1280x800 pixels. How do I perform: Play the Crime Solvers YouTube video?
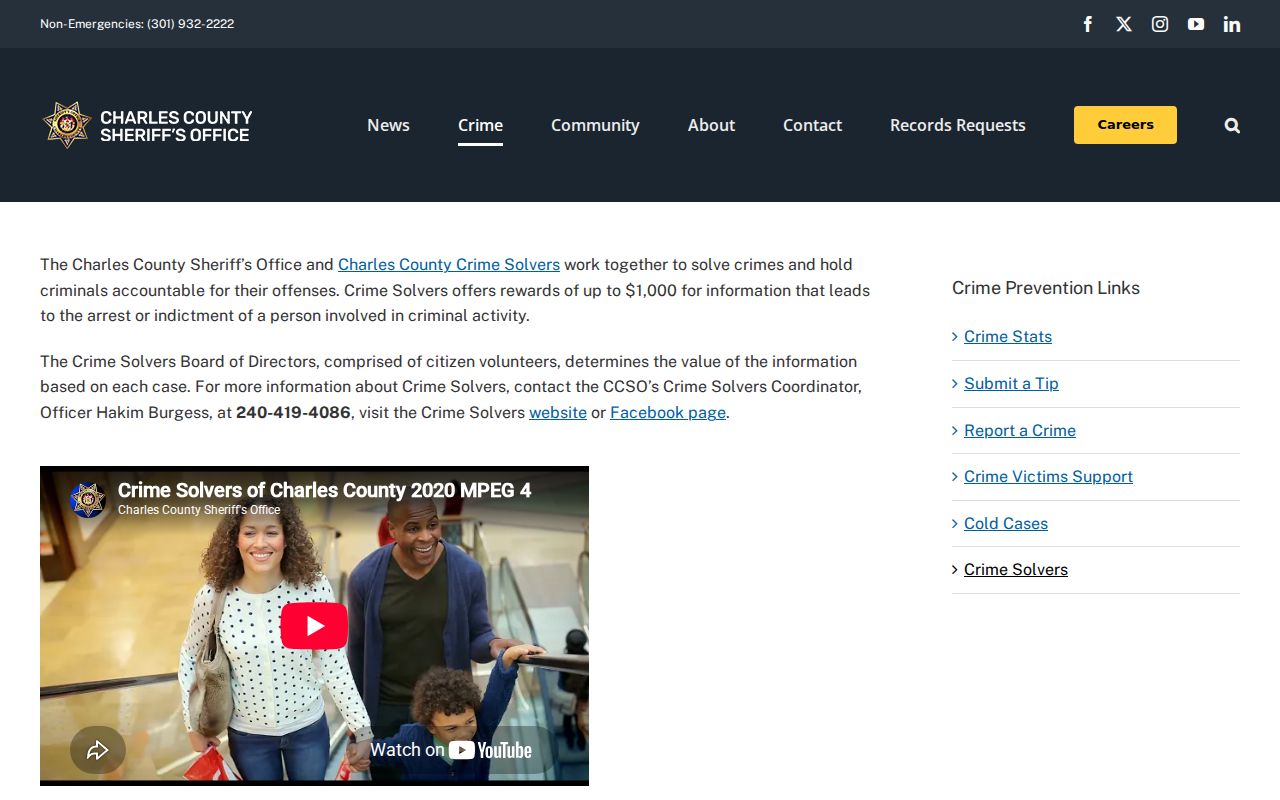(314, 626)
